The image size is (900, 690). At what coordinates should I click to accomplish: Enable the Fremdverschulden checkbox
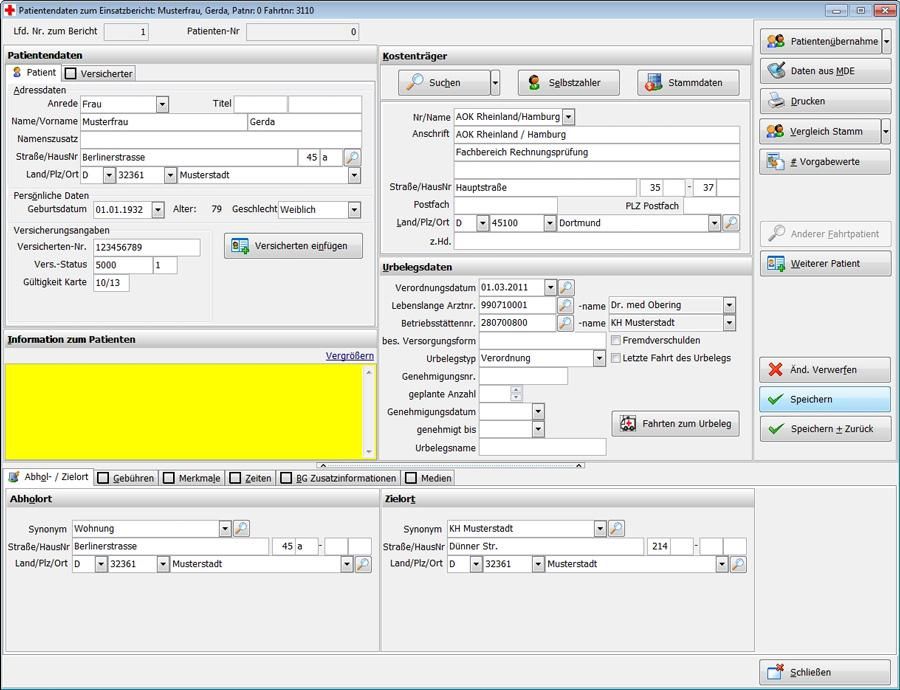[x=616, y=340]
